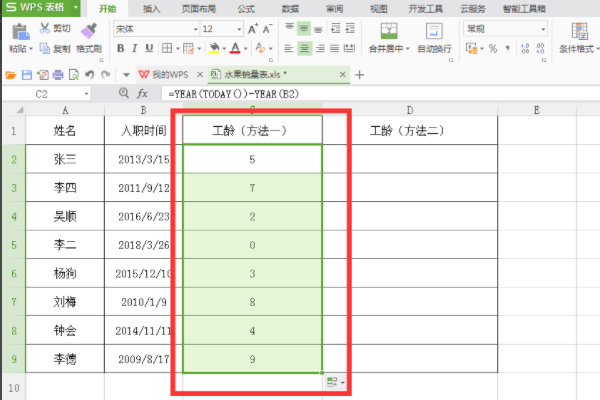Screen dimensions: 600x400
Task: Open the font color dropdown arrow
Action: [x=246, y=49]
